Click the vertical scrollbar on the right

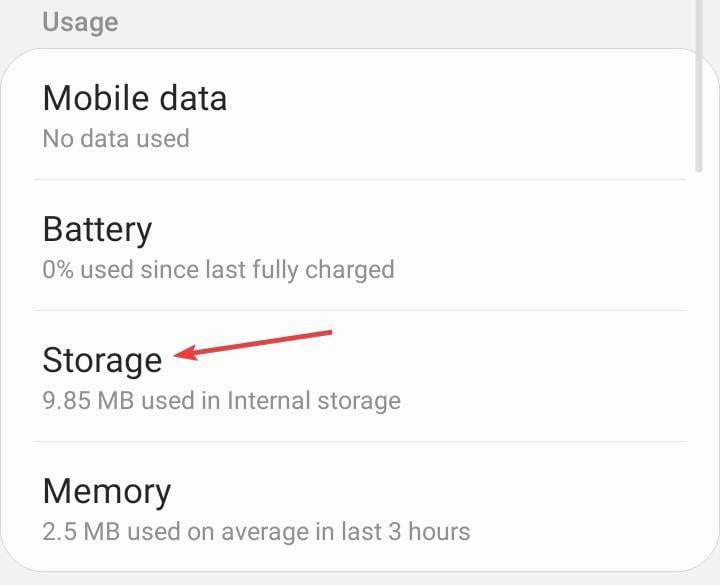701,115
